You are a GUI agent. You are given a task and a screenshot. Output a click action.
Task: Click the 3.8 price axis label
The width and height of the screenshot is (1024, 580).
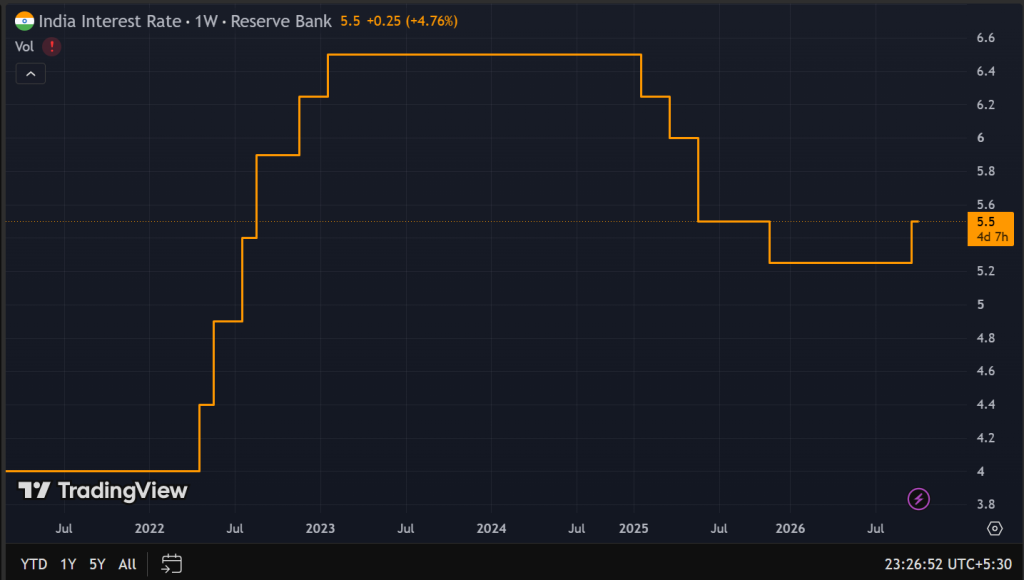[x=985, y=504]
